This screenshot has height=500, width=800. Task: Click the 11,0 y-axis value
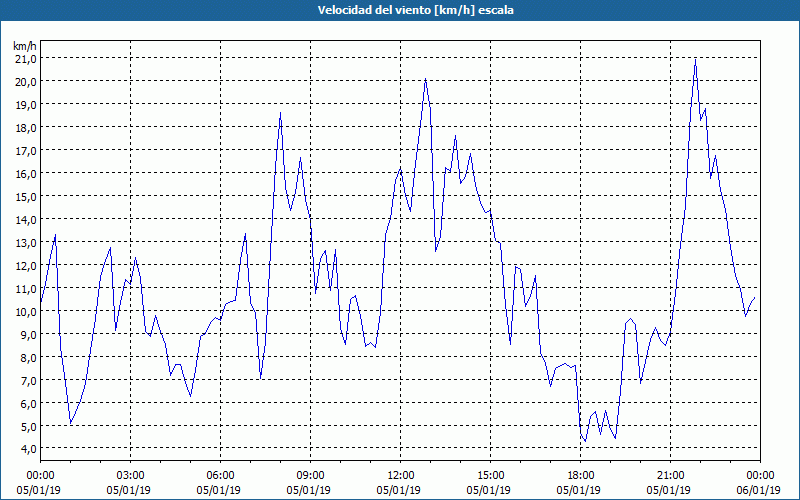click(26, 288)
